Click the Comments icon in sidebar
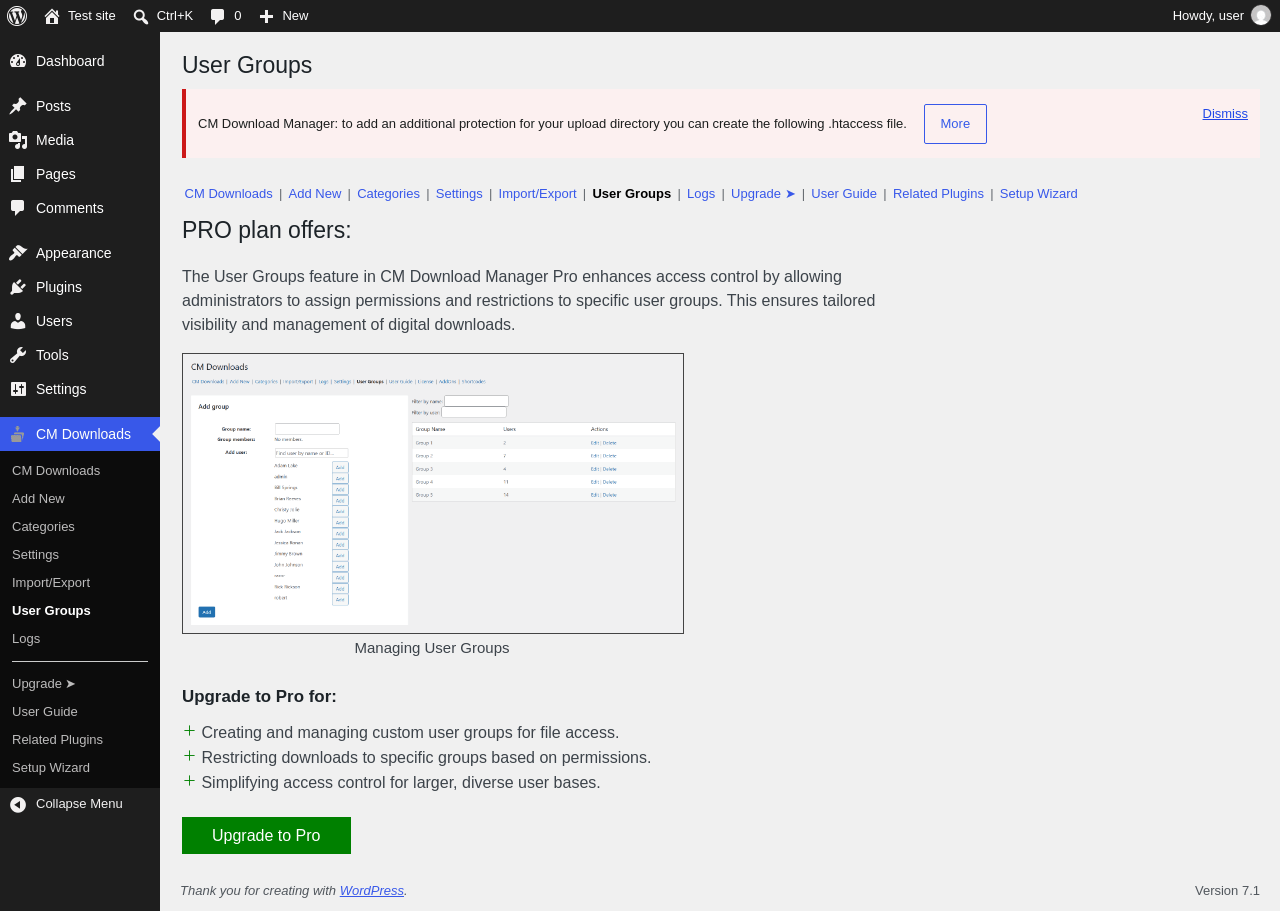Viewport: 1280px width, 911px height. [18, 208]
